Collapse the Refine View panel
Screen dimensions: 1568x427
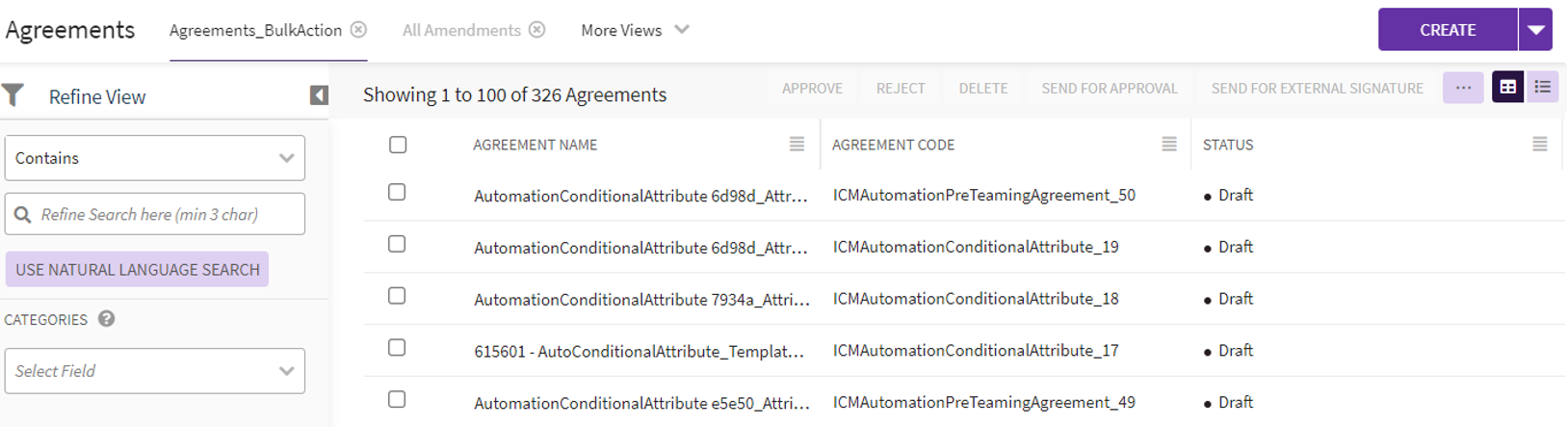pos(319,95)
